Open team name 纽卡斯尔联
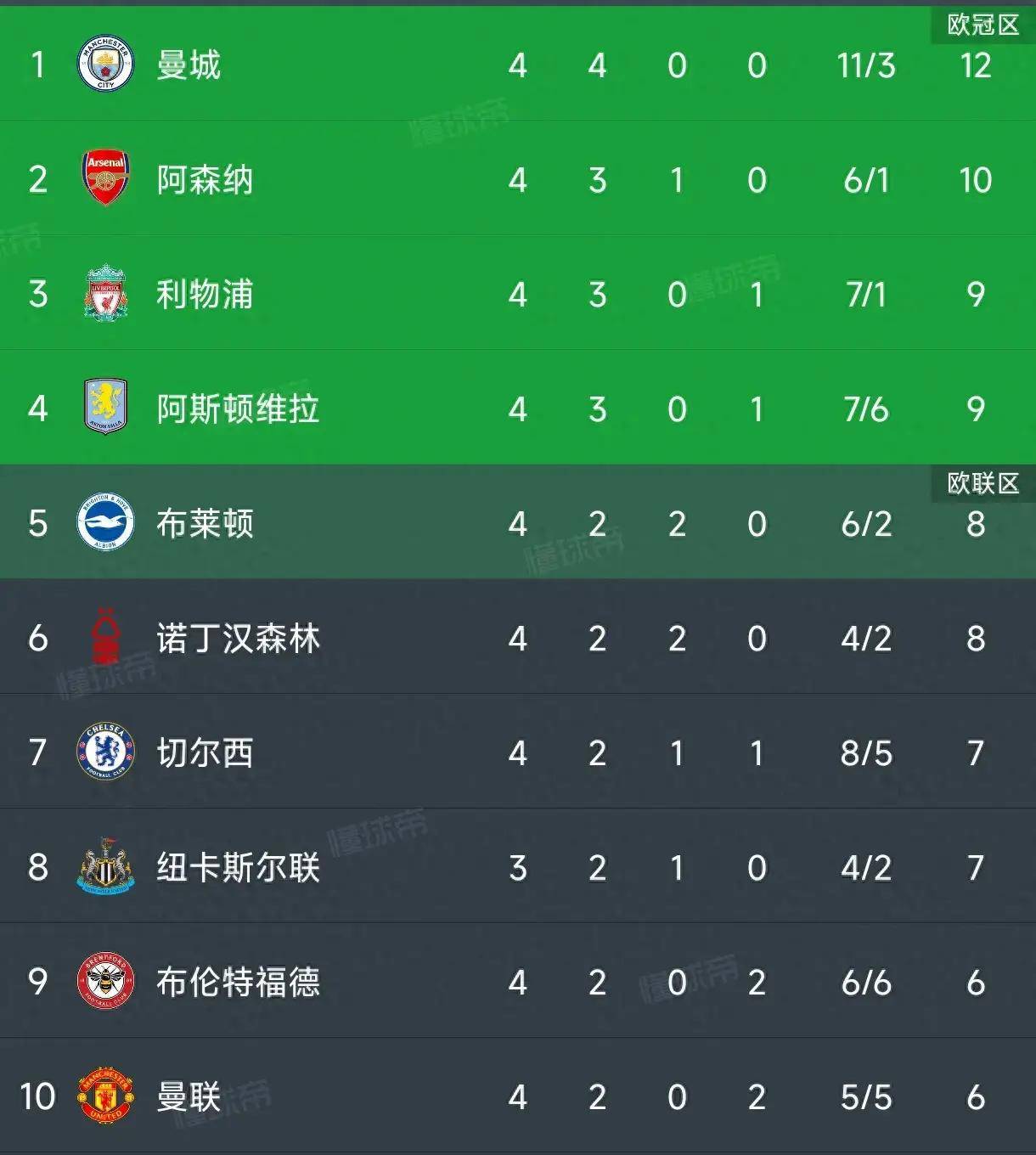The width and height of the screenshot is (1036, 1155). coord(238,868)
